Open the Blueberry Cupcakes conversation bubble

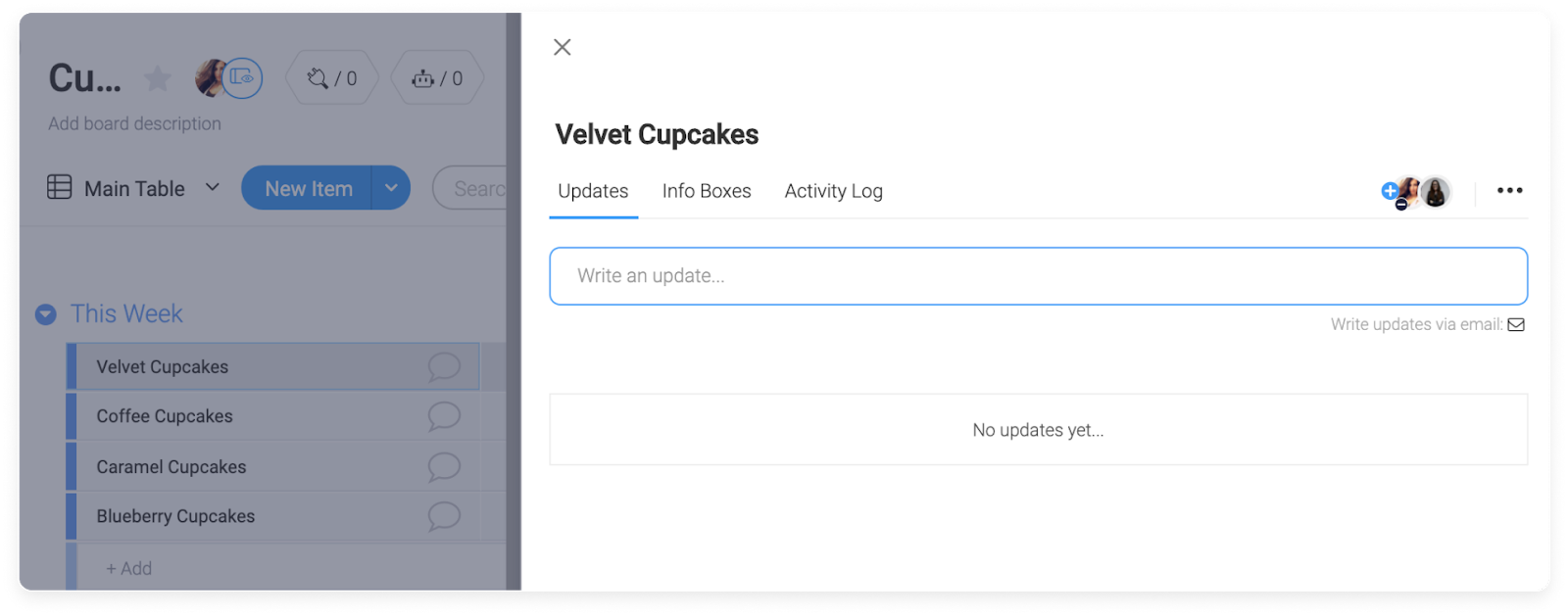(x=444, y=516)
